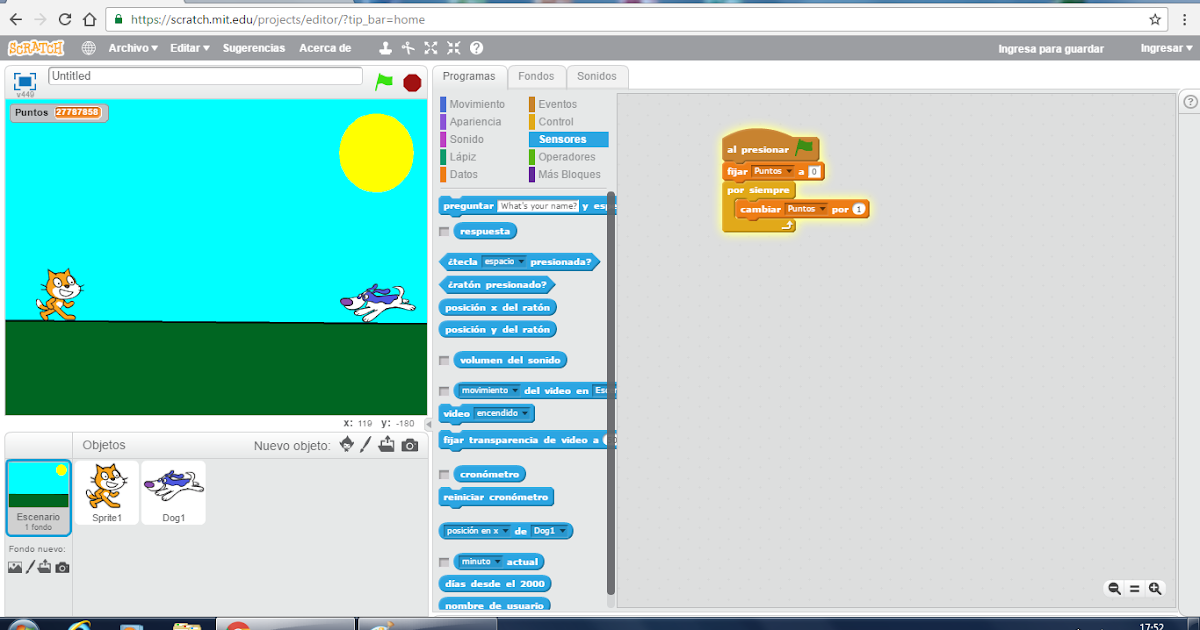Screen dimensions: 1200x630
Task: Select the shrink sprite tool
Action: (453, 46)
